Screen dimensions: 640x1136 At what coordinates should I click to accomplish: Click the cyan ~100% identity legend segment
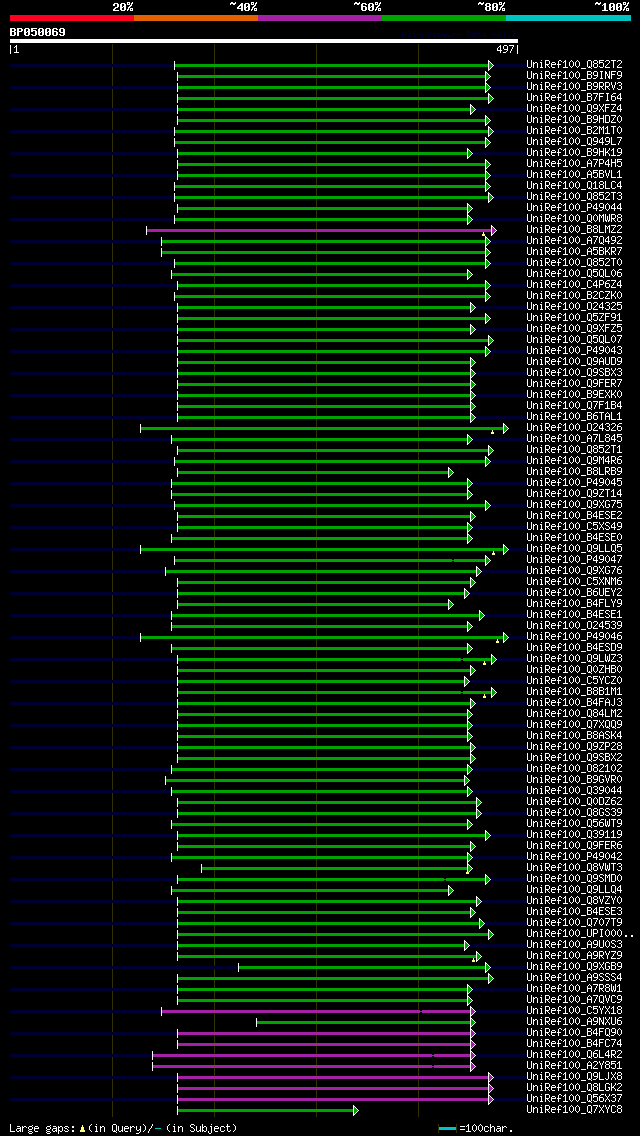tap(568, 17)
